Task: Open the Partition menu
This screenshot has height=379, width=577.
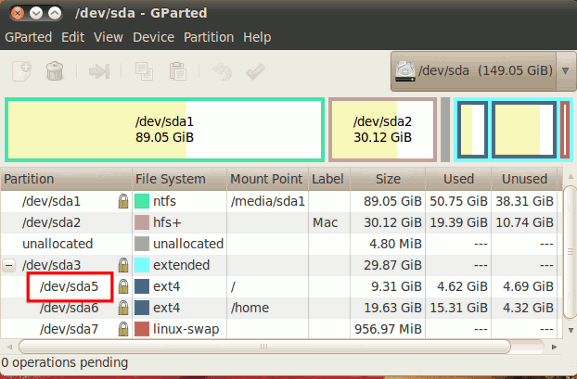Action: [209, 37]
